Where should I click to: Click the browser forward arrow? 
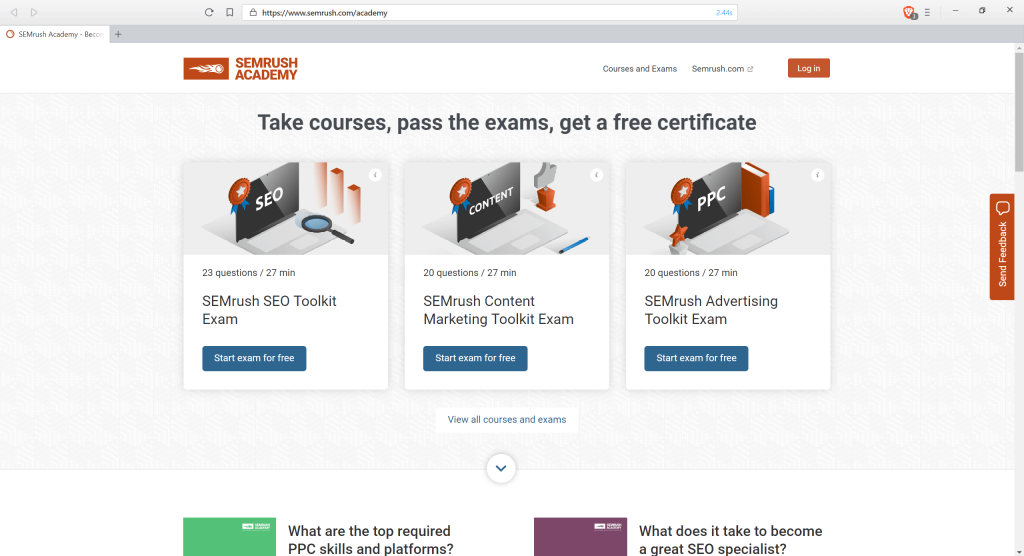coord(34,12)
